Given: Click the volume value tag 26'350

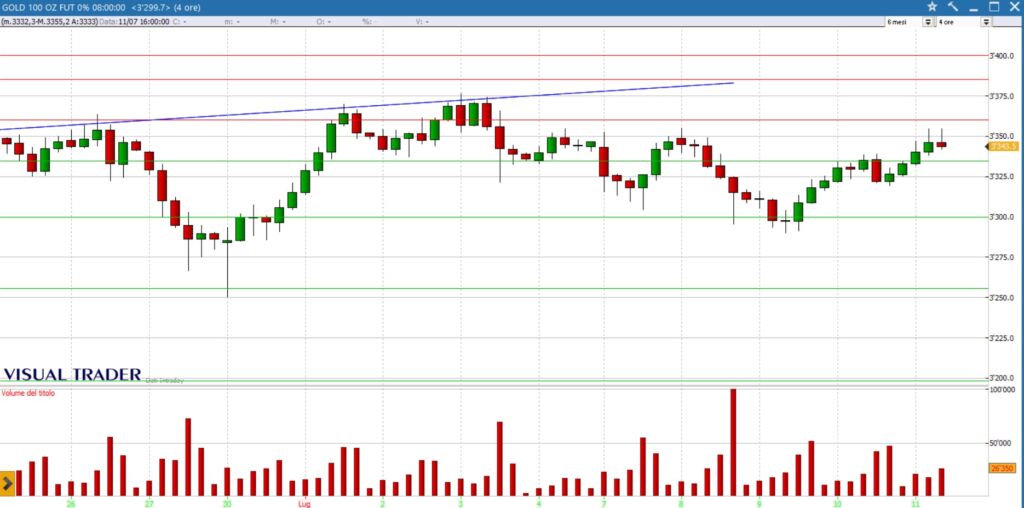Looking at the screenshot, I should (1004, 468).
